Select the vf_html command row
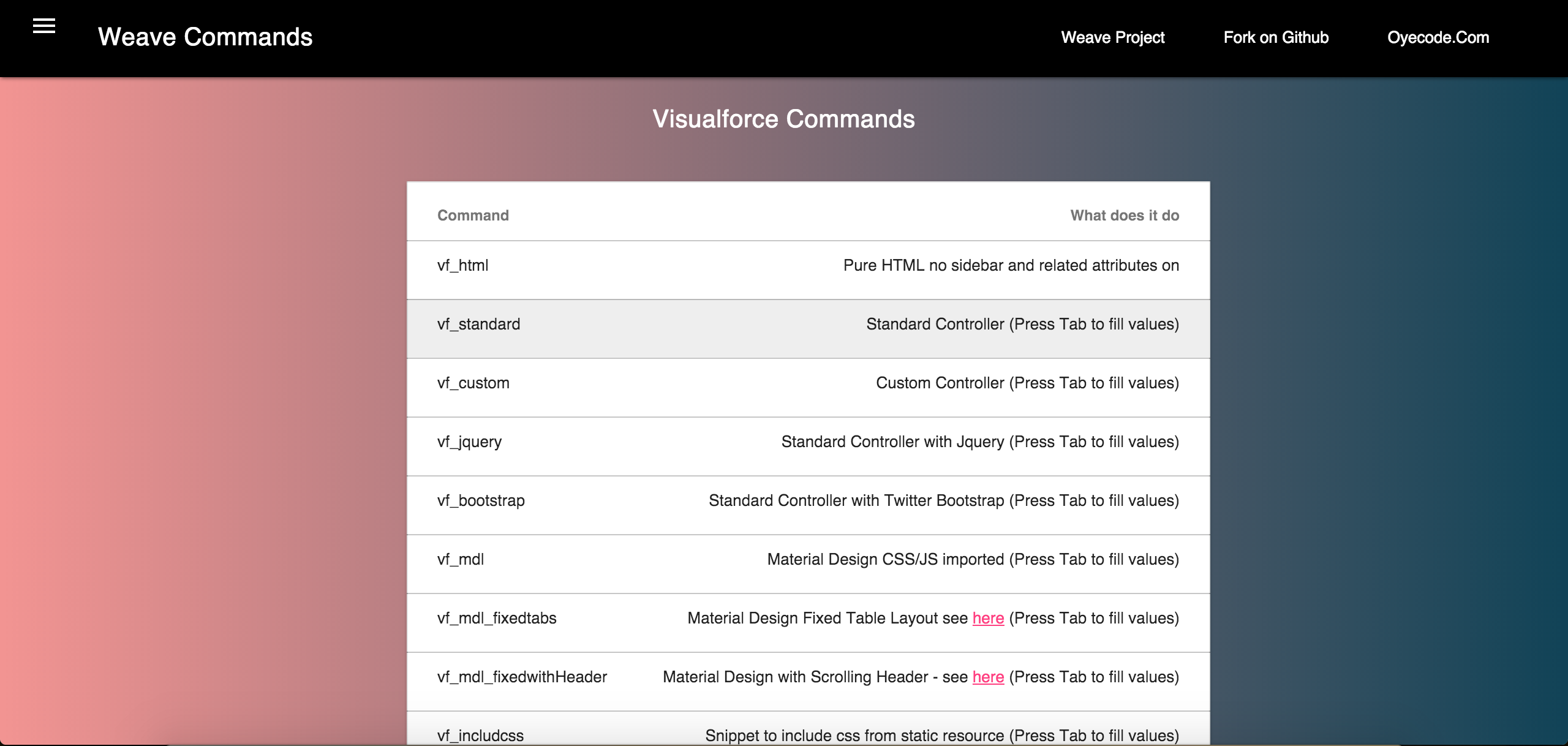The width and height of the screenshot is (1568, 746). [807, 269]
